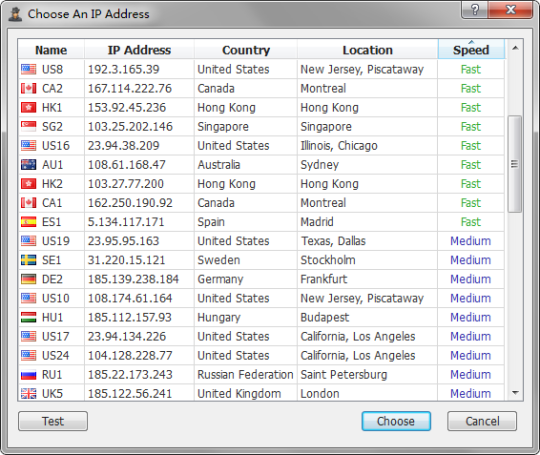Sort list by the Country column header
Screen dimensions: 540x455
246,50
